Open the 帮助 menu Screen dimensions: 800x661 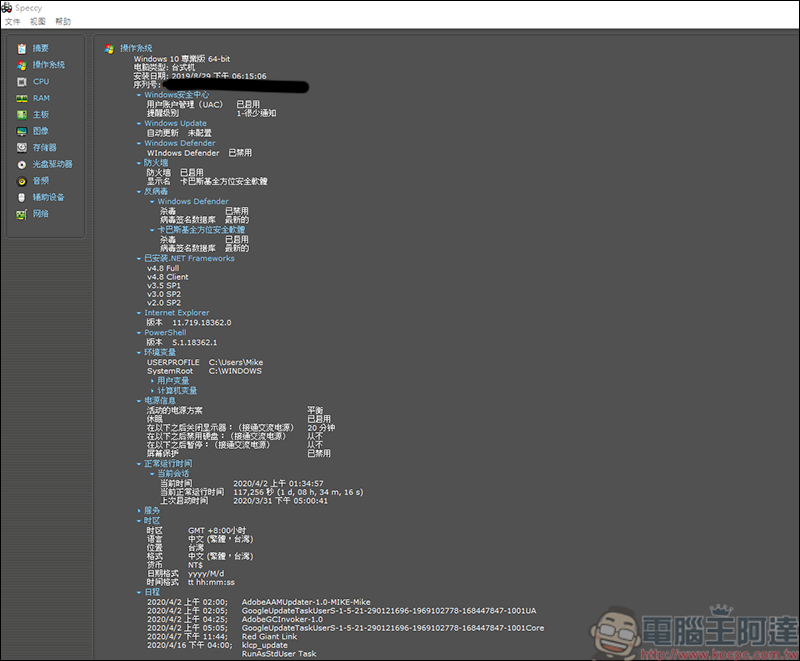(x=63, y=21)
